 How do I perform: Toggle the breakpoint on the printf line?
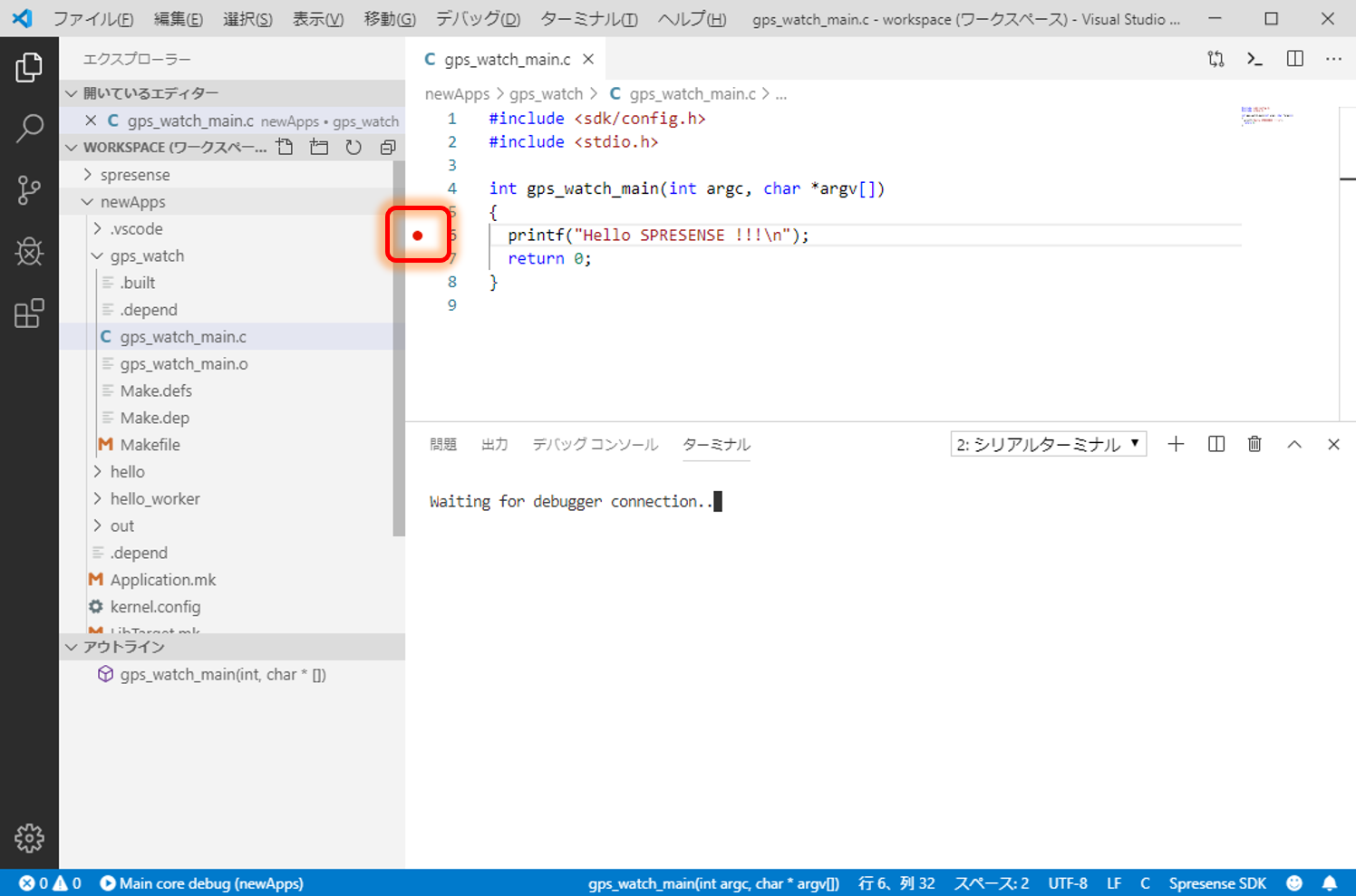[x=418, y=236]
